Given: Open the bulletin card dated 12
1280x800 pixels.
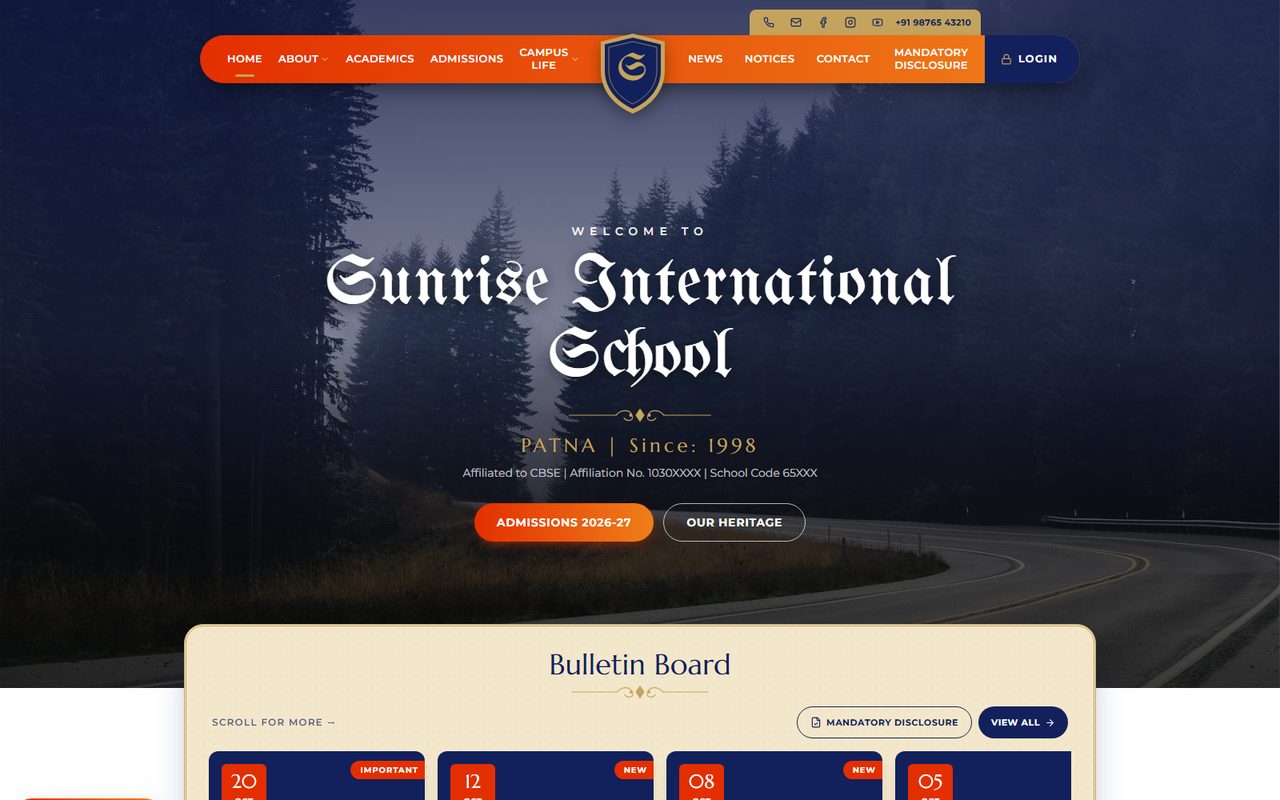Looking at the screenshot, I should click(546, 776).
